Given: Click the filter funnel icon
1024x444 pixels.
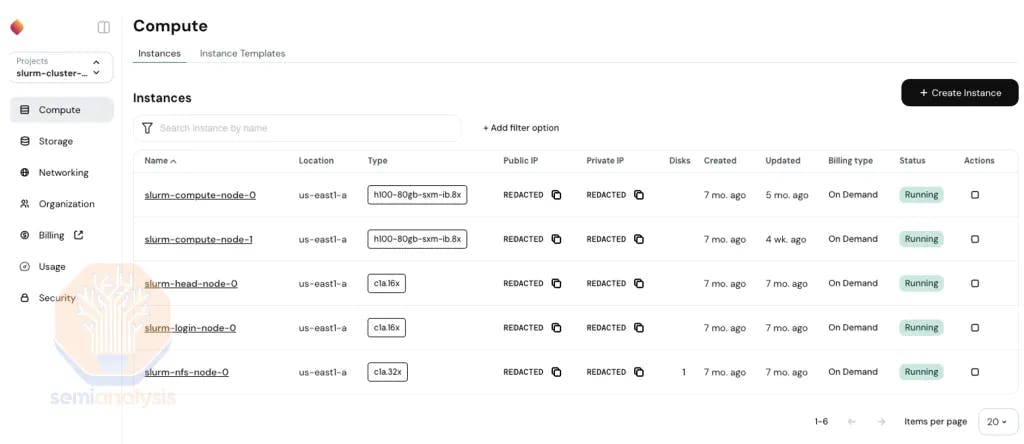Looking at the screenshot, I should (x=148, y=128).
